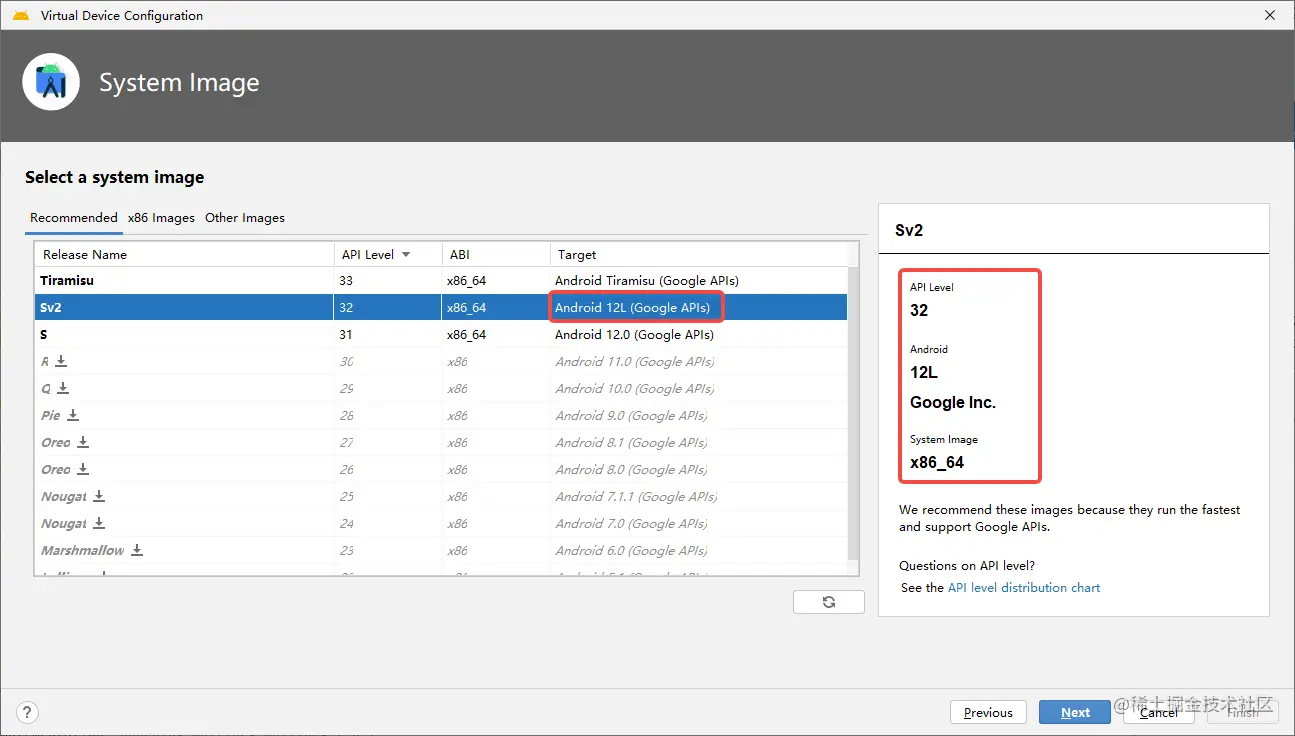Go back with the Previous button
The image size is (1295, 736).
tap(988, 712)
